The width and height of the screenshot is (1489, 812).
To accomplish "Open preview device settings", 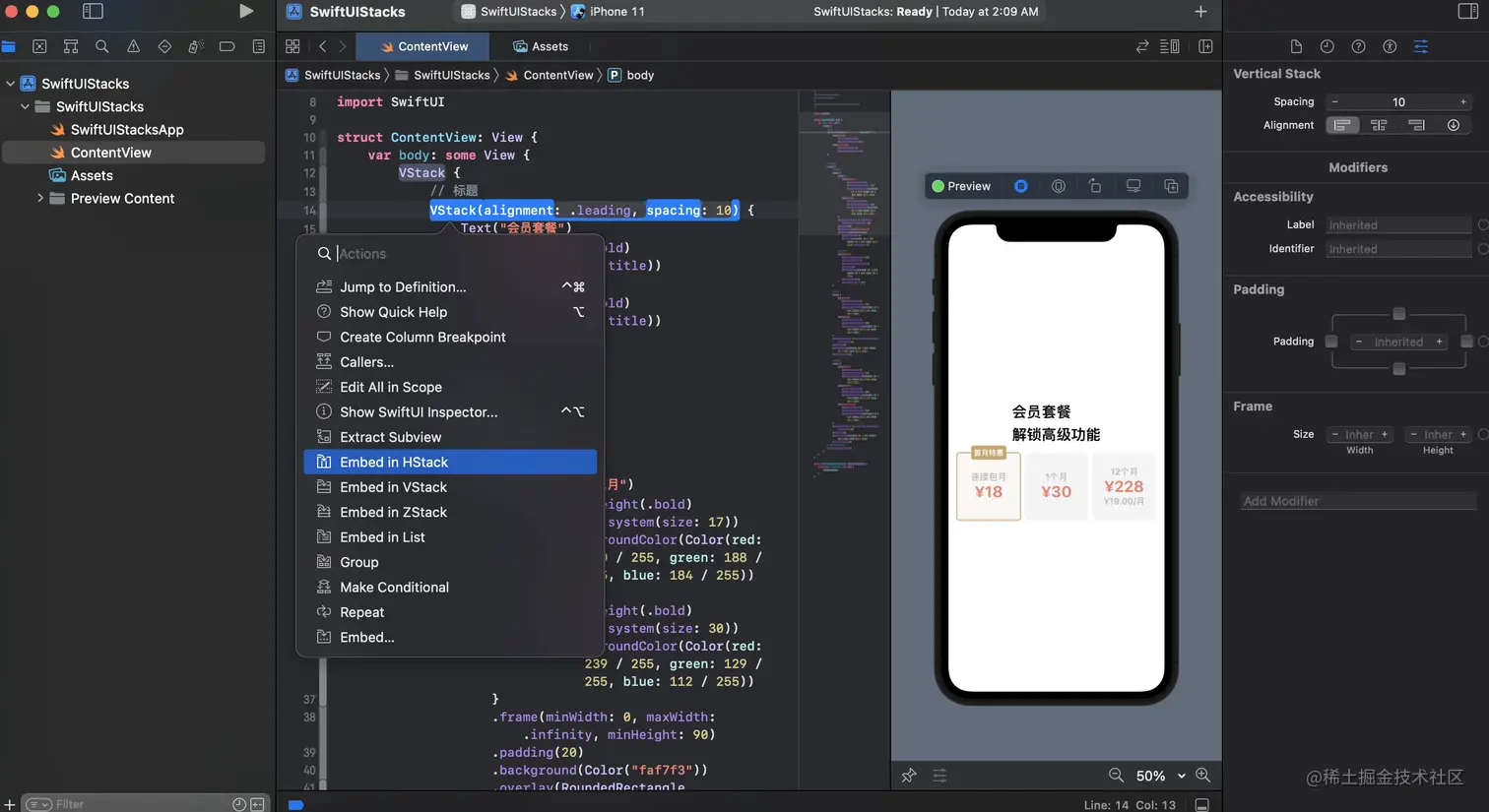I will coord(1133,186).
